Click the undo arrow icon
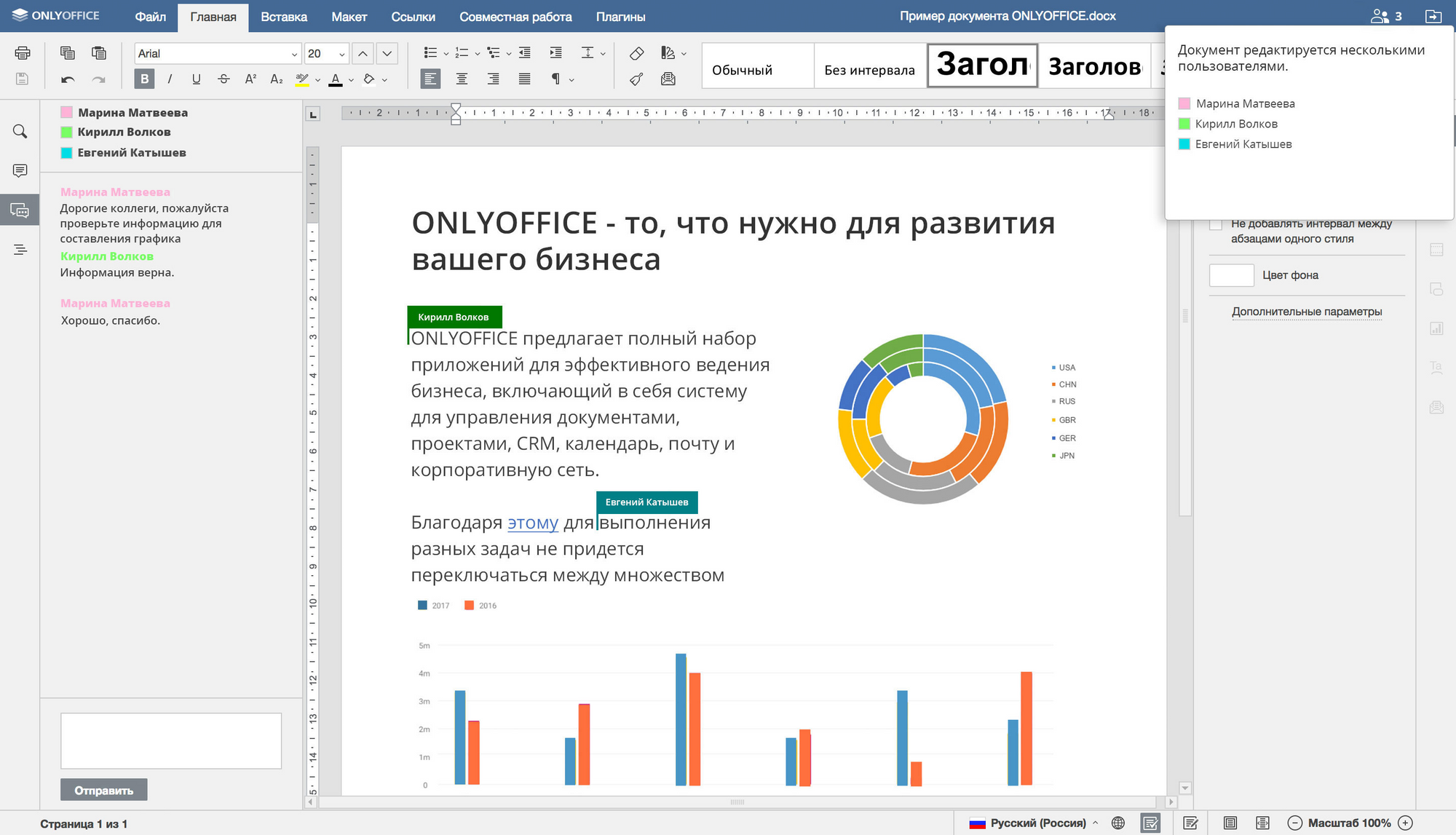The width and height of the screenshot is (1456, 835). tap(68, 79)
